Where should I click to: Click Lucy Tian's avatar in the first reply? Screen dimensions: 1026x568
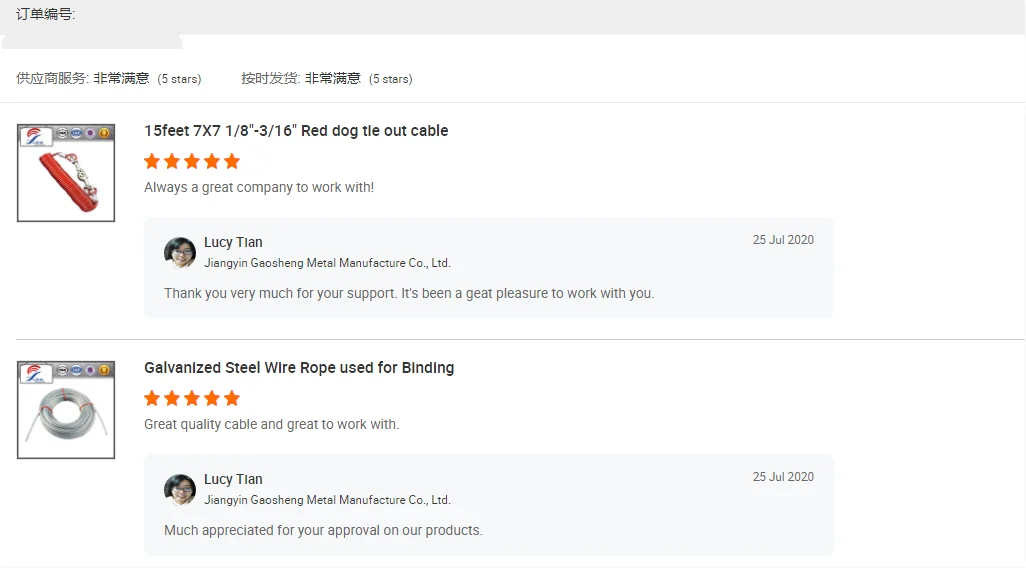pos(180,253)
